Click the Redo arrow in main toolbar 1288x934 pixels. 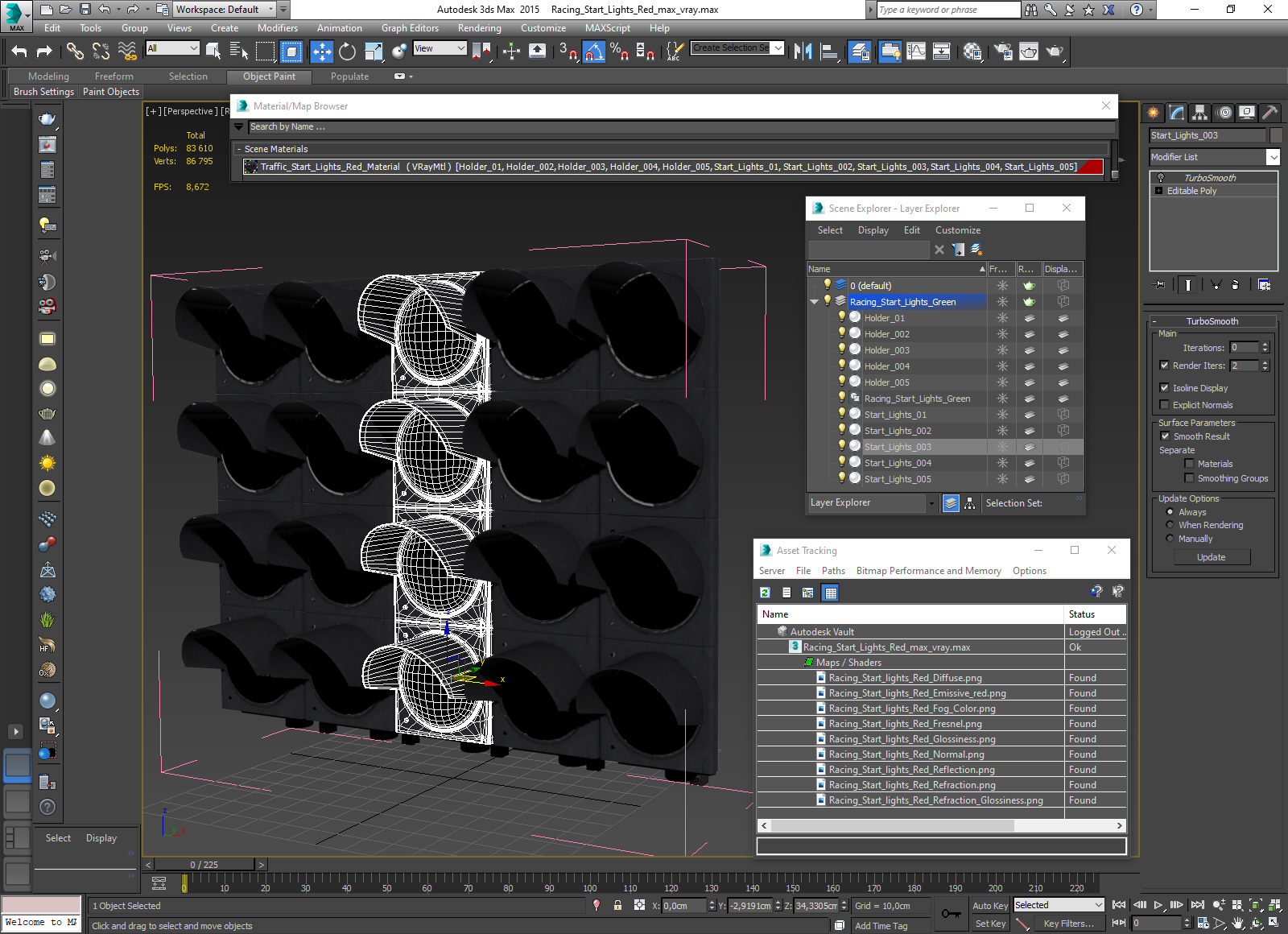[44, 52]
